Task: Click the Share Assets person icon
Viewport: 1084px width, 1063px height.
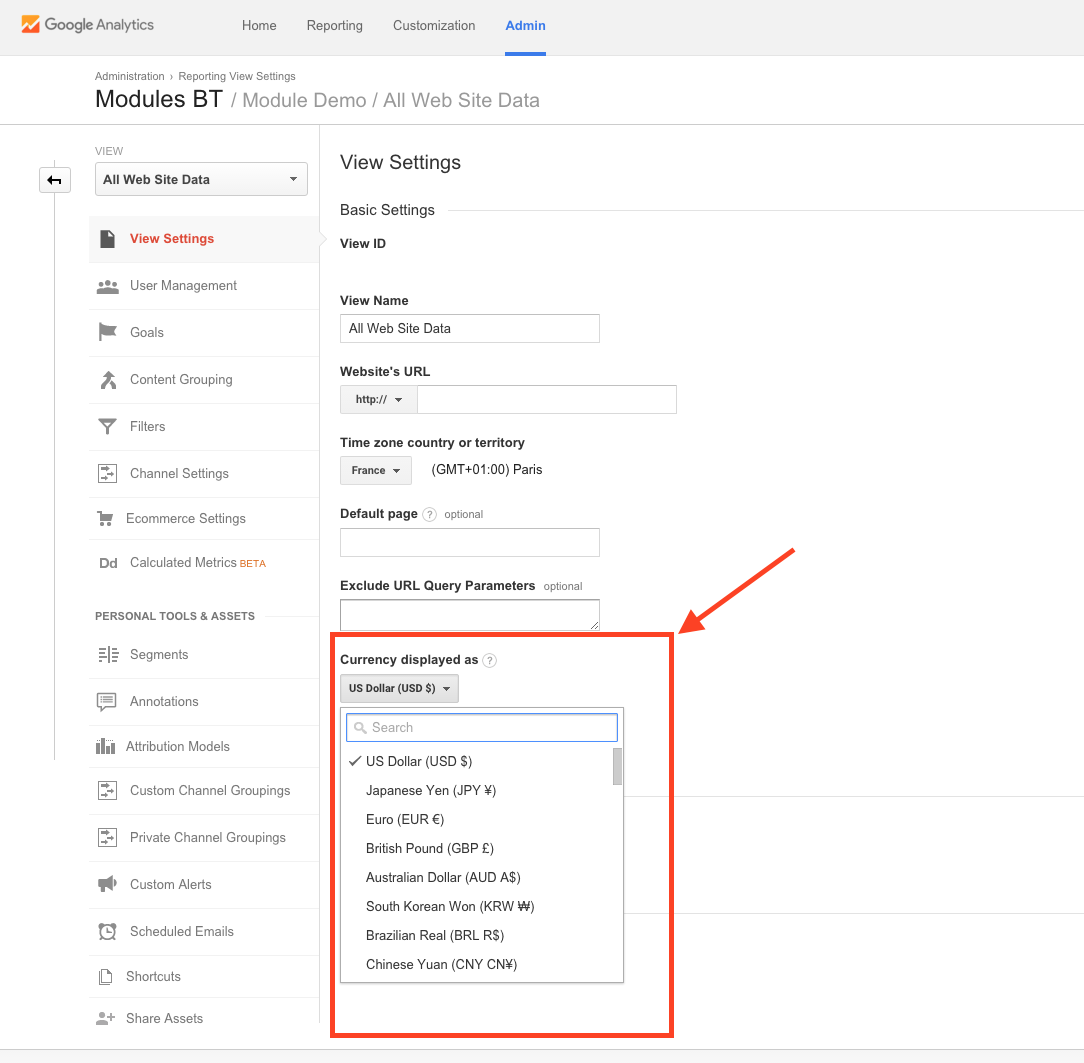Action: click(105, 1018)
